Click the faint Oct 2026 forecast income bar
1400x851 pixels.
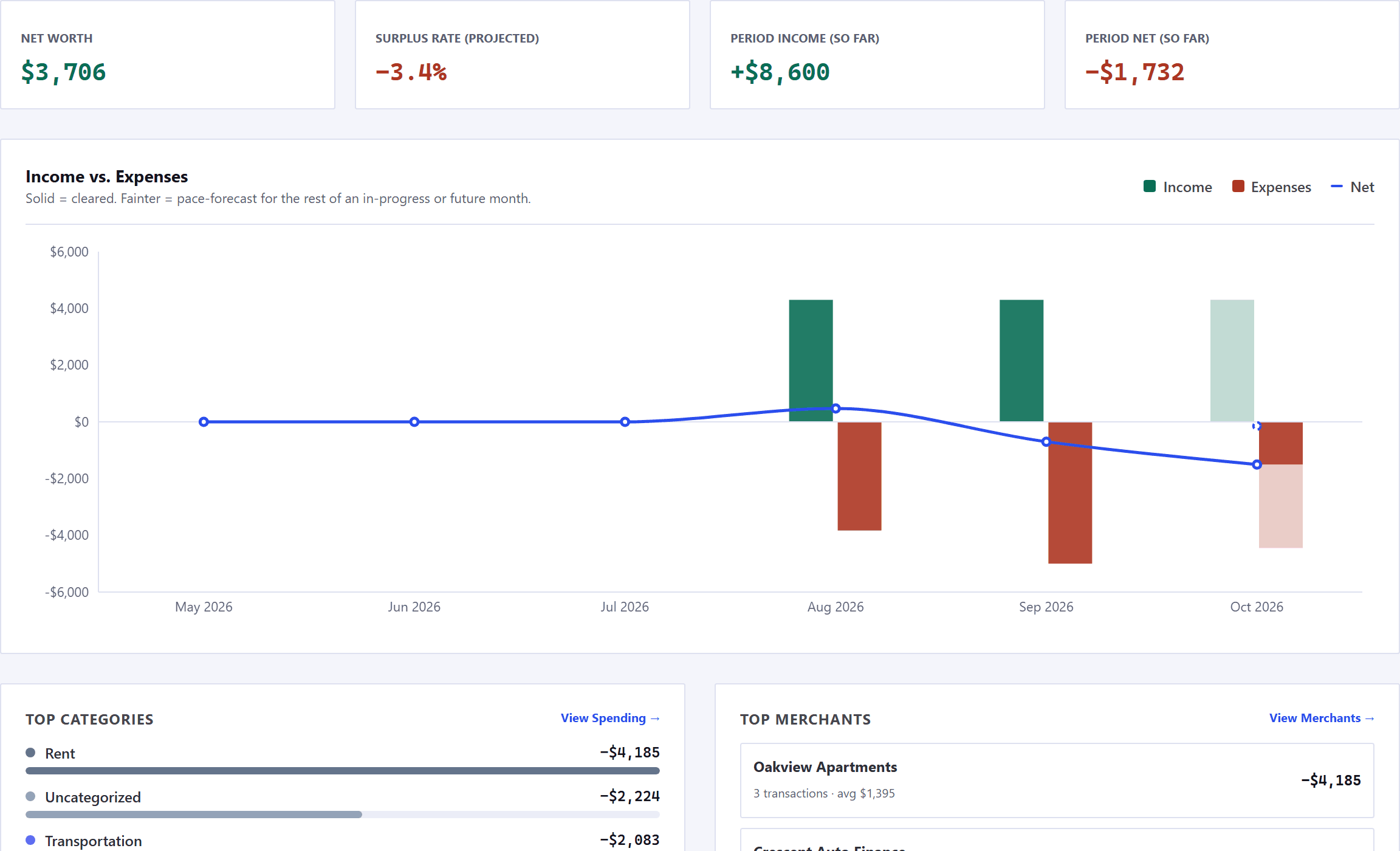click(1232, 360)
